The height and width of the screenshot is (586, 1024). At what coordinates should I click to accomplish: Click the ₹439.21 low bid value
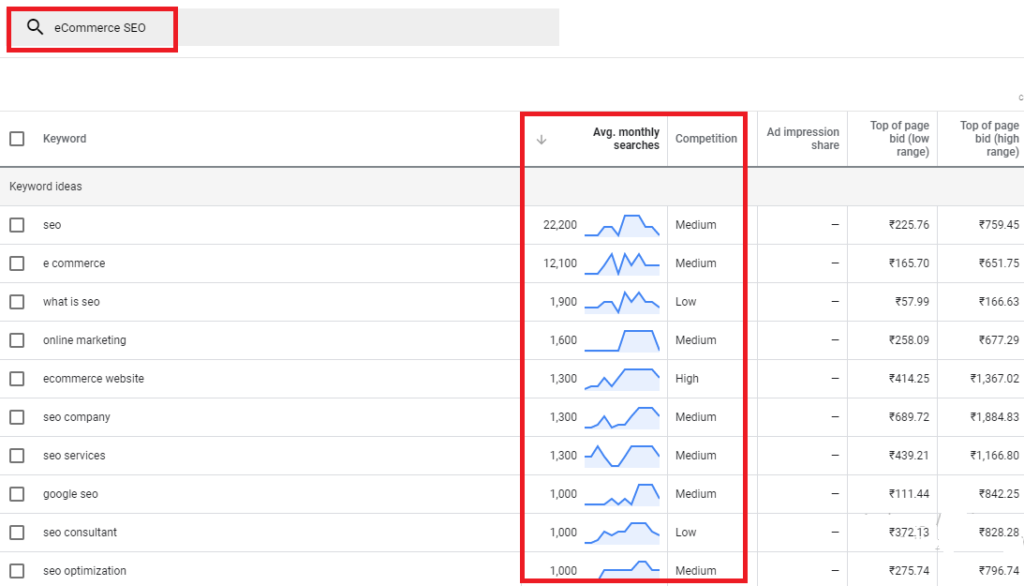[908, 455]
